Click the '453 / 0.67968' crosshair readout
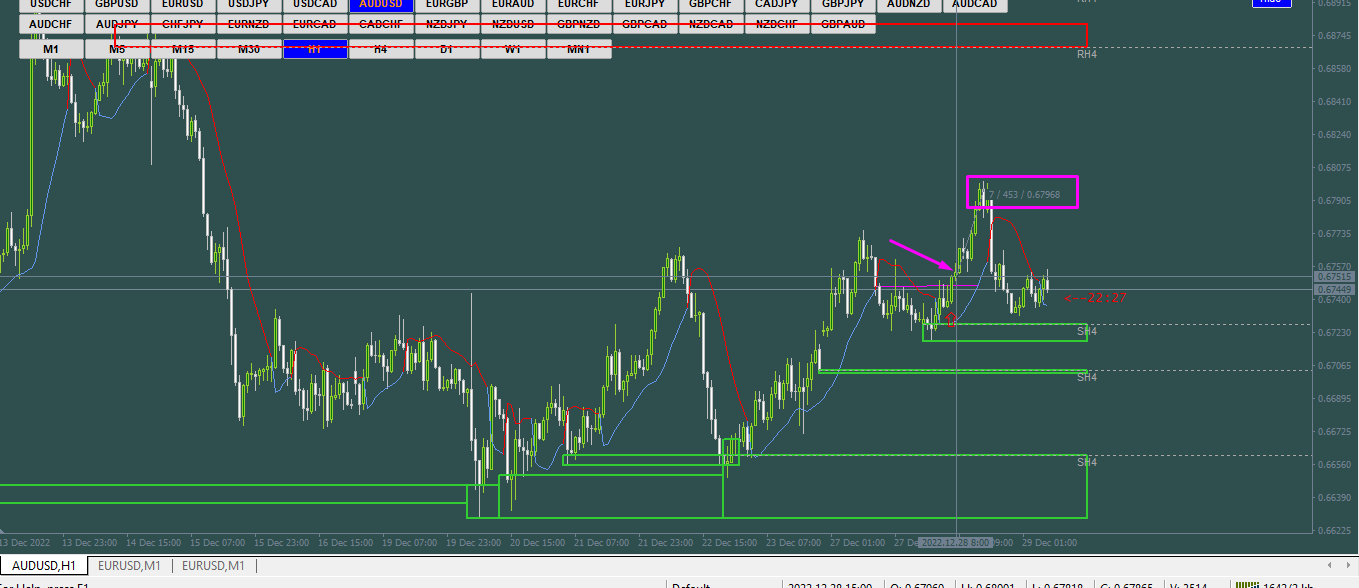This screenshot has width=1359, height=588. click(x=1023, y=193)
